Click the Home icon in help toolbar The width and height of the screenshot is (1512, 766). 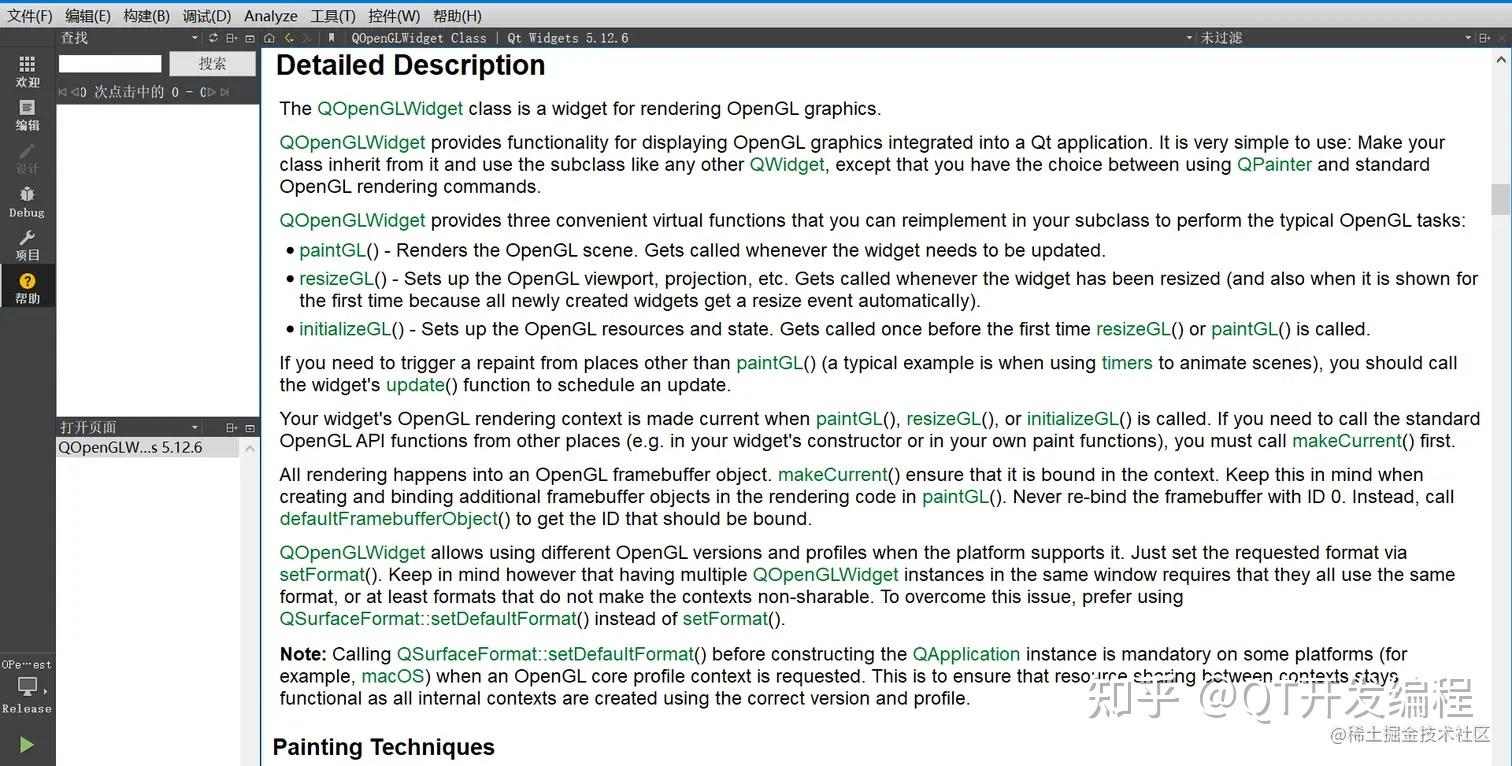[x=268, y=37]
